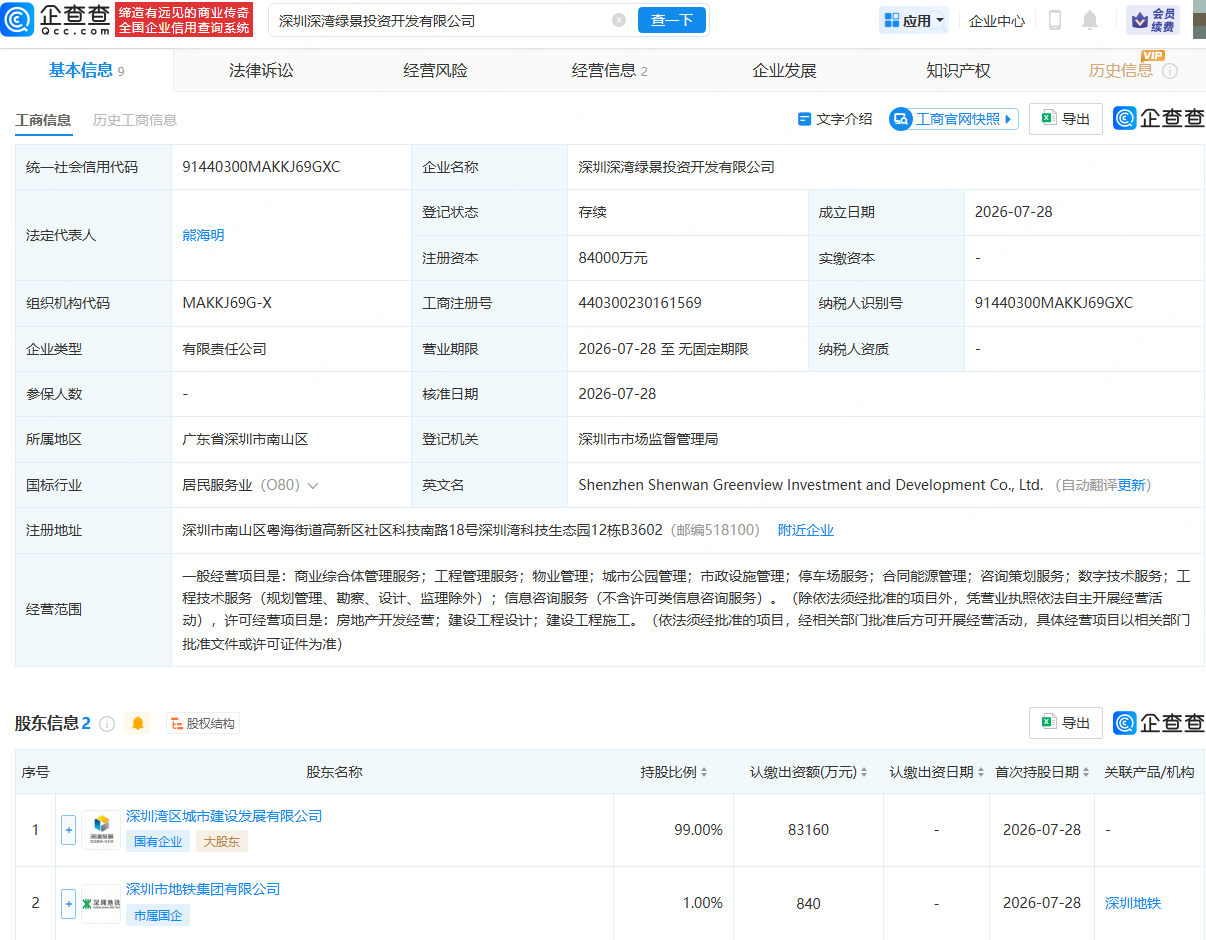The width and height of the screenshot is (1206, 940).
Task: Click the mobile phone icon in header
Action: (x=1054, y=20)
